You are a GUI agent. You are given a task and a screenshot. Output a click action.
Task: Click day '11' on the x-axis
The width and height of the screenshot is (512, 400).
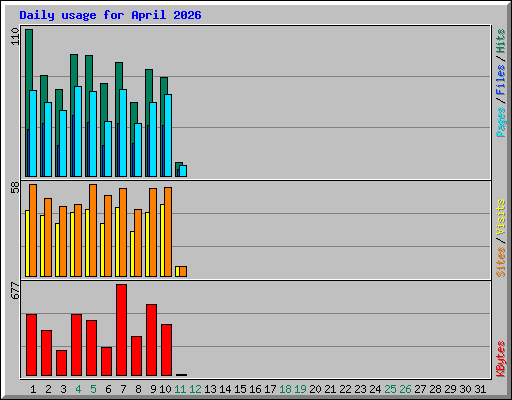coord(180,389)
